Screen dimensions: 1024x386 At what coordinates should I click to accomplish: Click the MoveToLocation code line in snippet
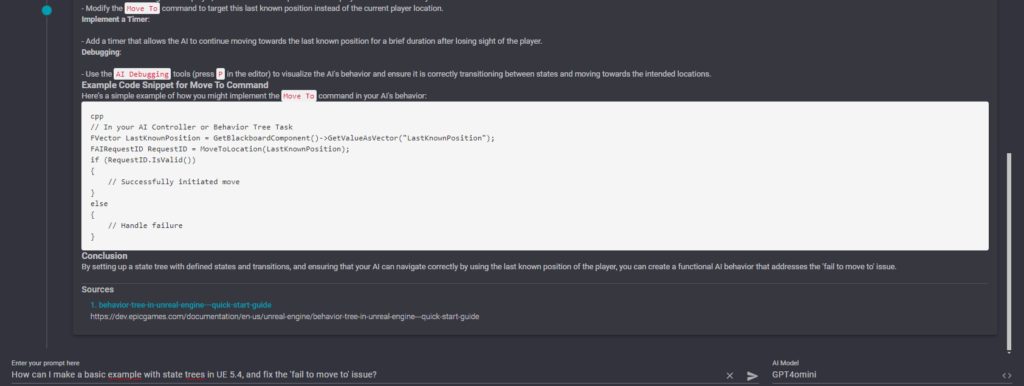[x=220, y=149]
